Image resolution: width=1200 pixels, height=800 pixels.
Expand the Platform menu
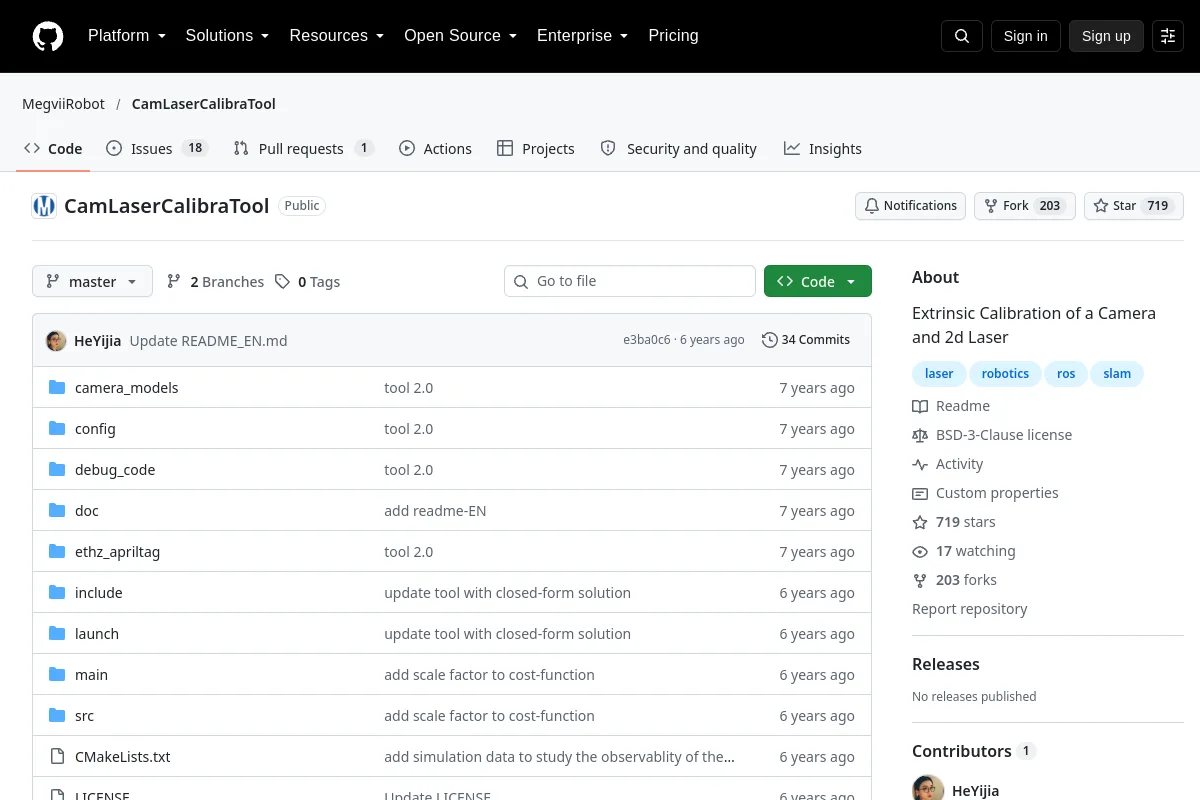point(126,36)
